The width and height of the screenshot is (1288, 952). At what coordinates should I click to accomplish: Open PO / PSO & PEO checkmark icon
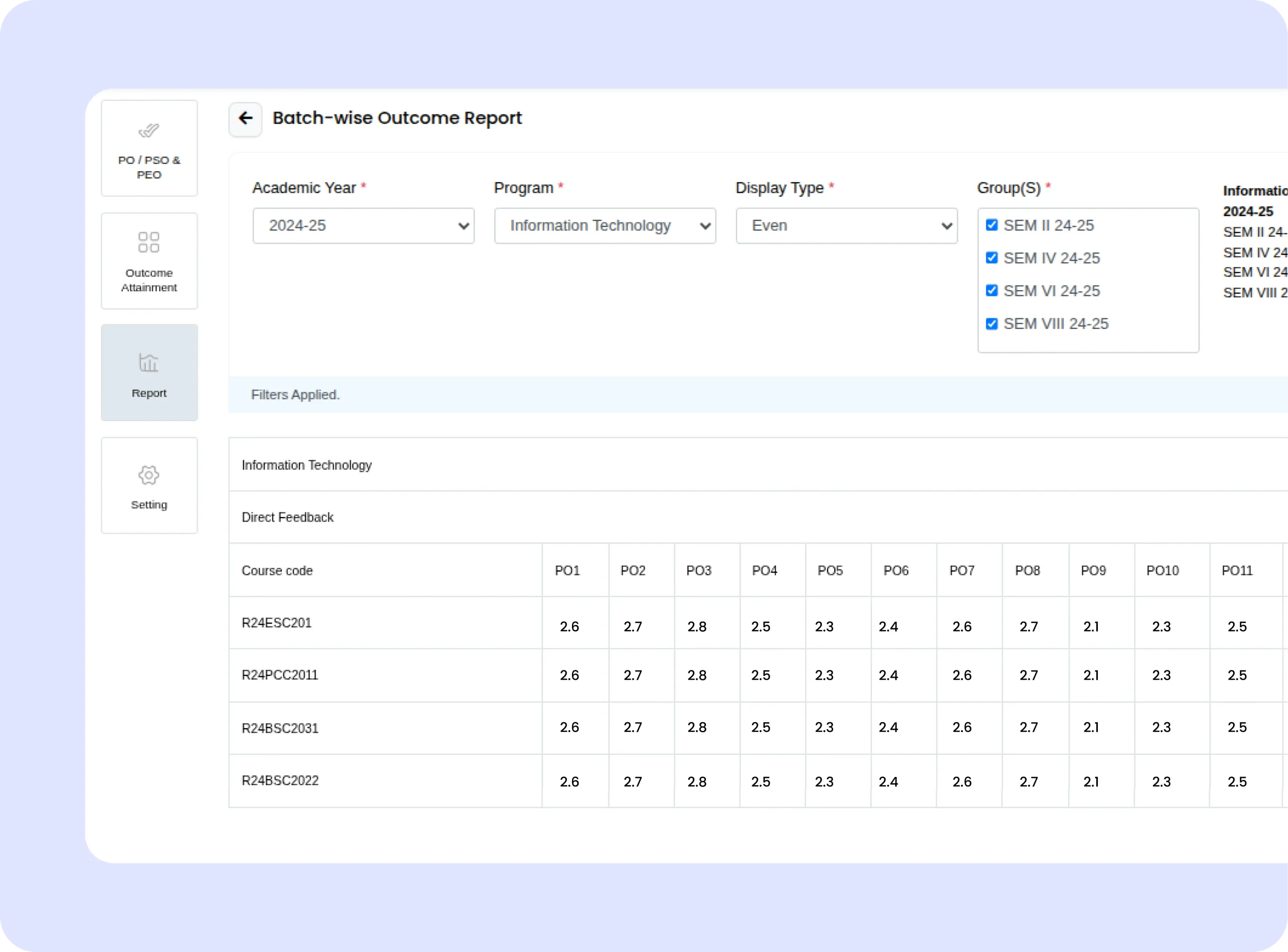[x=149, y=131]
